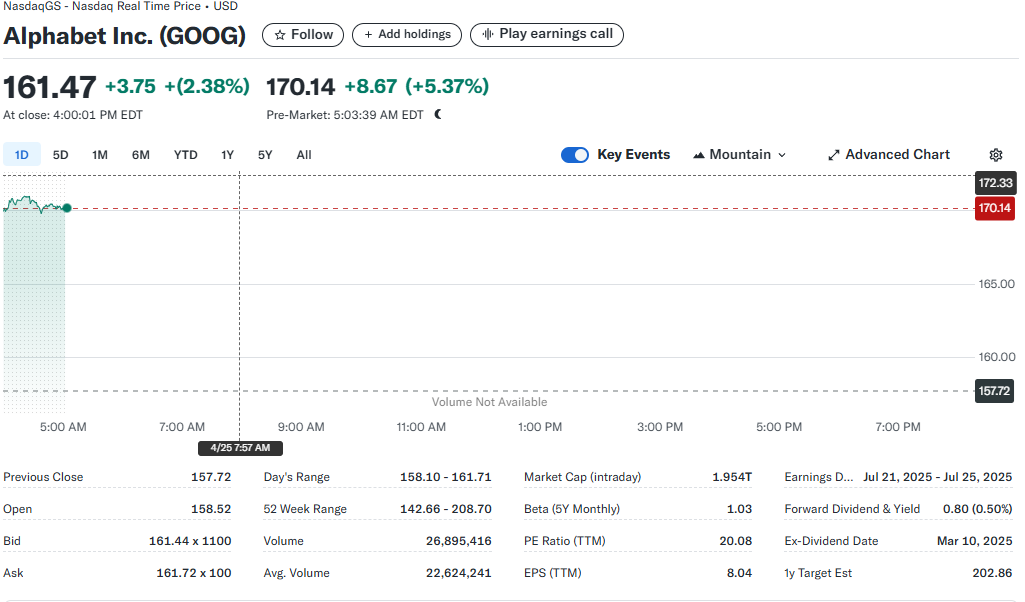Click the PE Ratio (TTM) value 20.08
Screen dimensions: 1025x602
(x=735, y=541)
